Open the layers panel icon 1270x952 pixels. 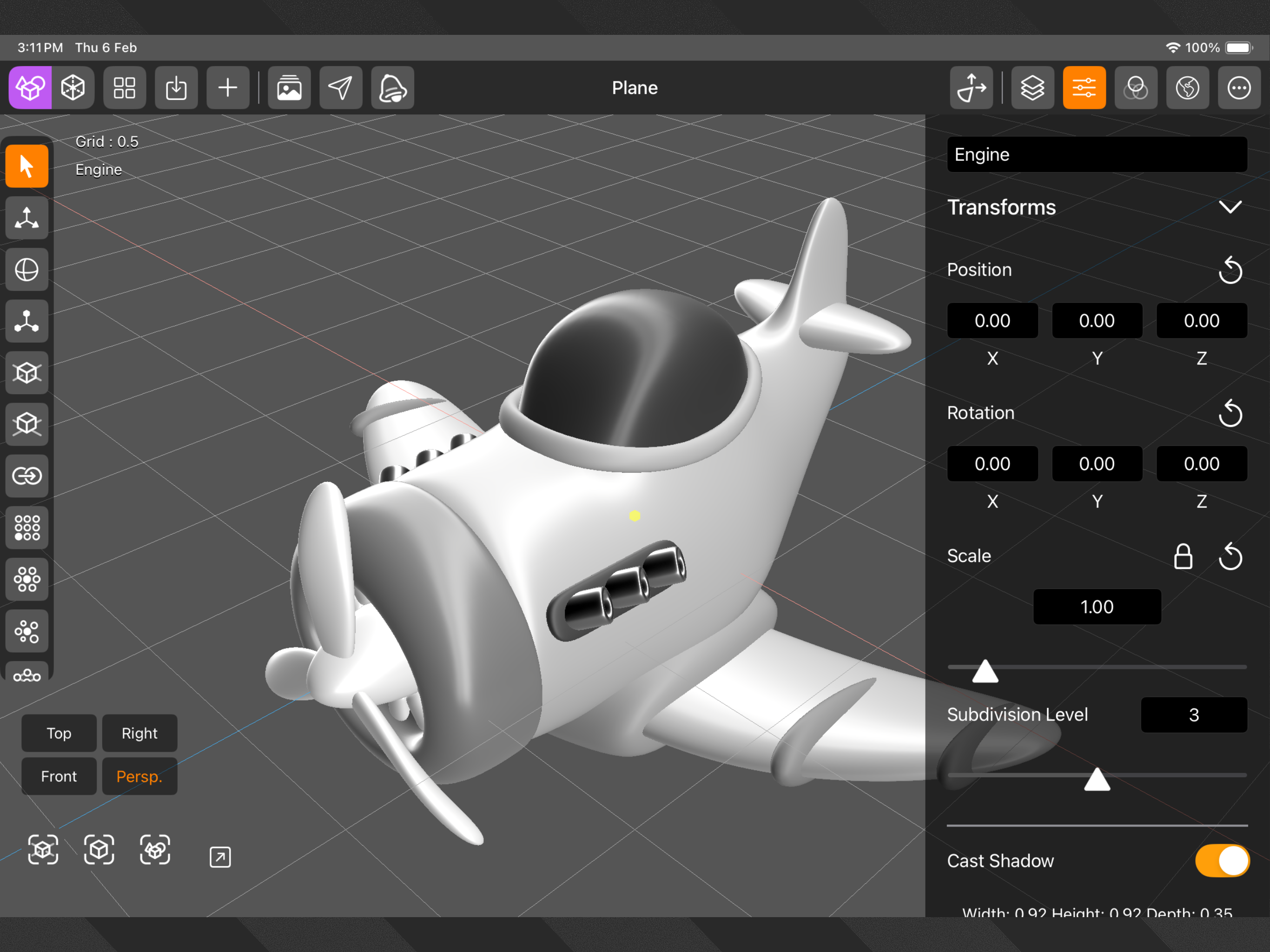1032,88
